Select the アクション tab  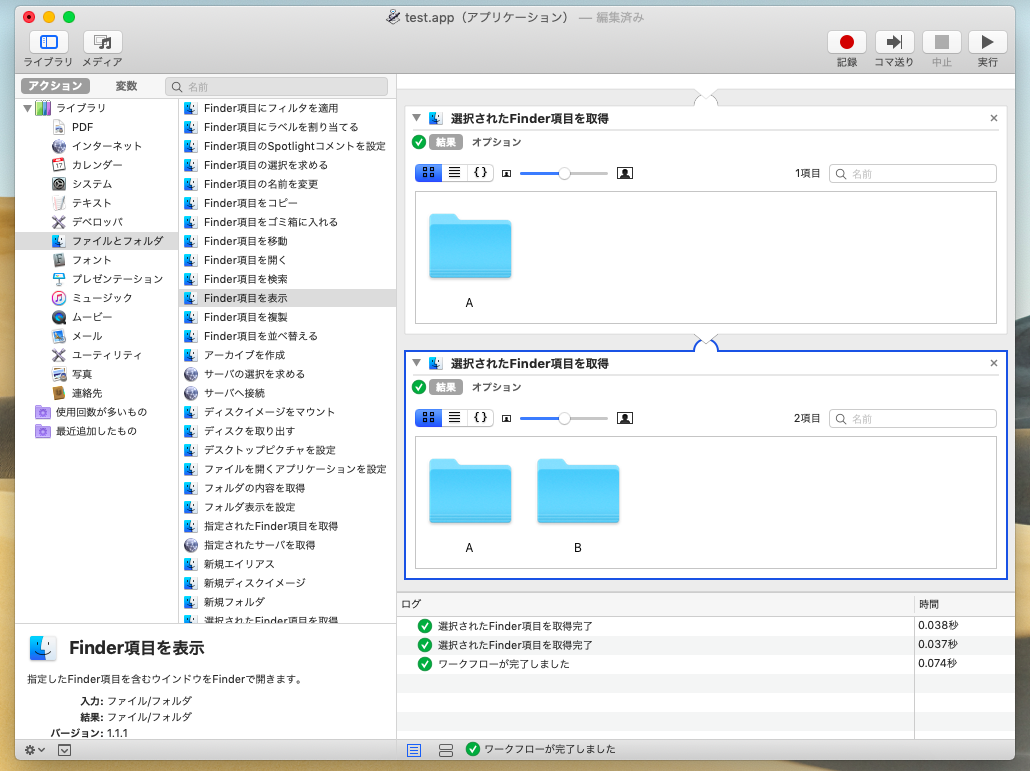pos(55,87)
